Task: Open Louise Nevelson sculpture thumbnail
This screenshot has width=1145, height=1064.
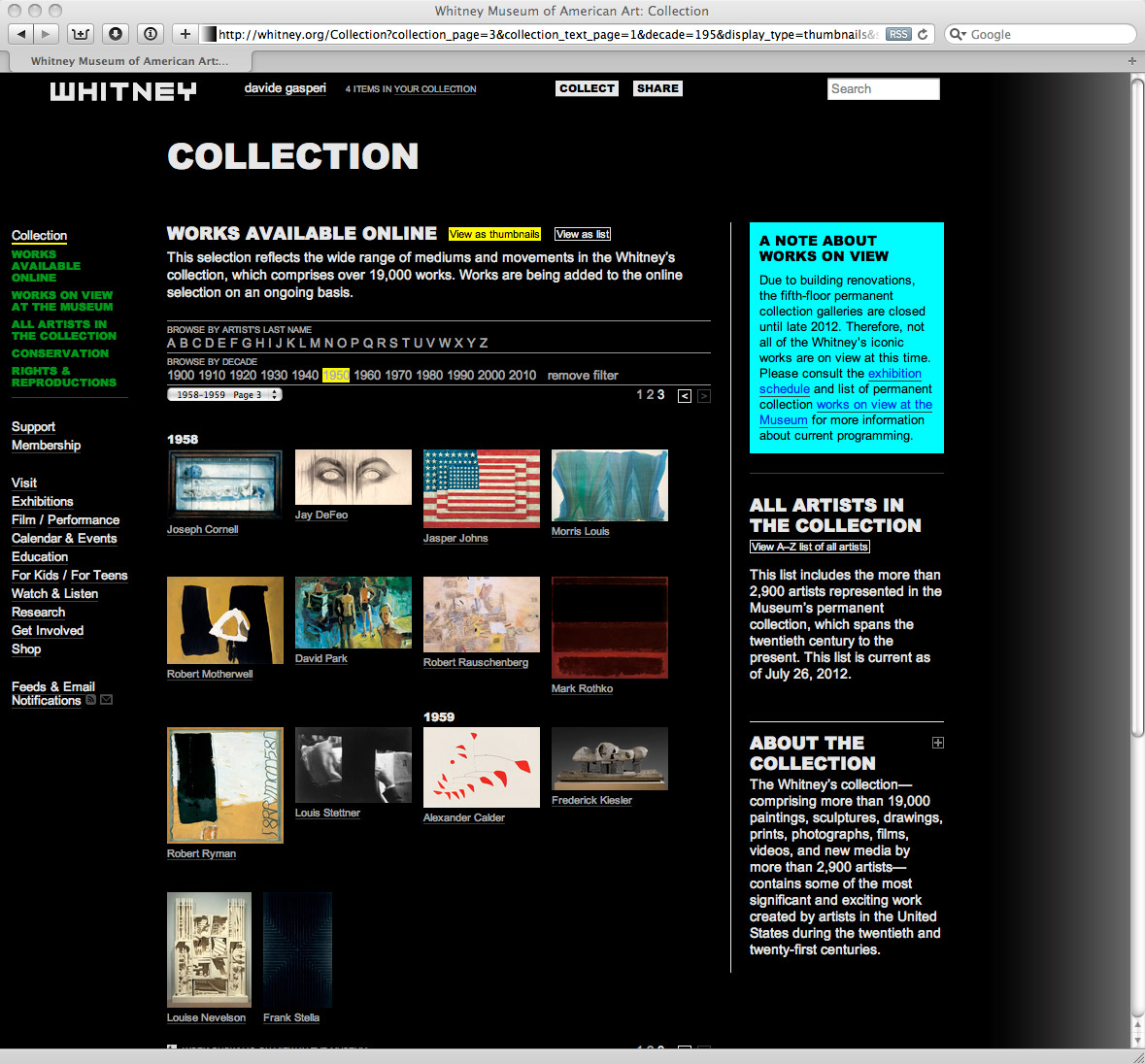Action: 209,949
